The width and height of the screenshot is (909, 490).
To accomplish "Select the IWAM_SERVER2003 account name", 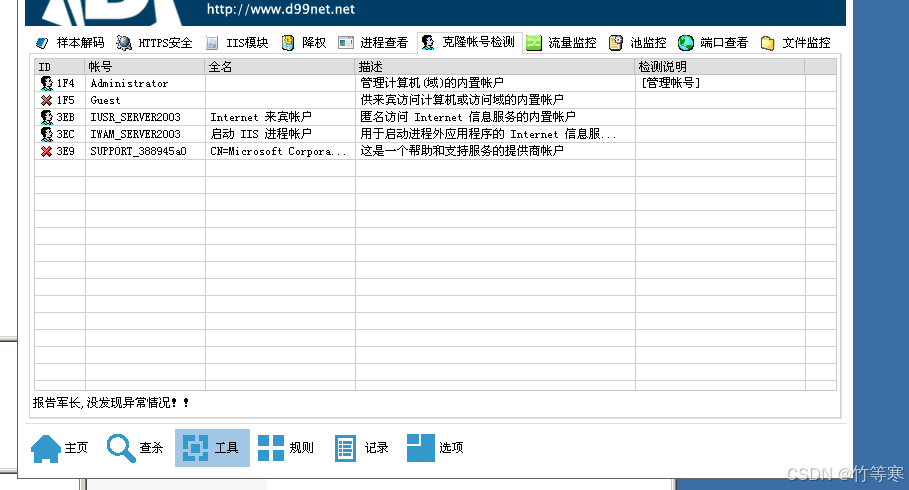I will pos(135,135).
